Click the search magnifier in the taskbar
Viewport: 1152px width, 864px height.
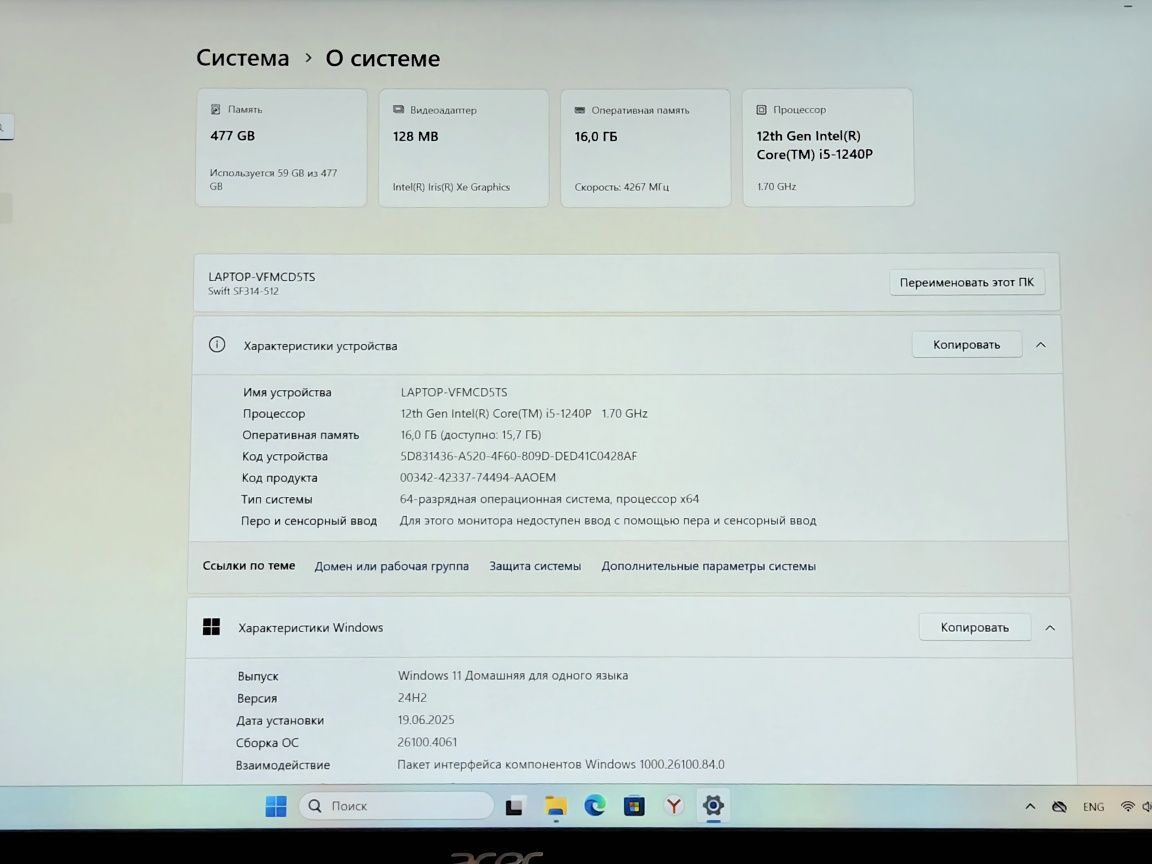tap(314, 806)
